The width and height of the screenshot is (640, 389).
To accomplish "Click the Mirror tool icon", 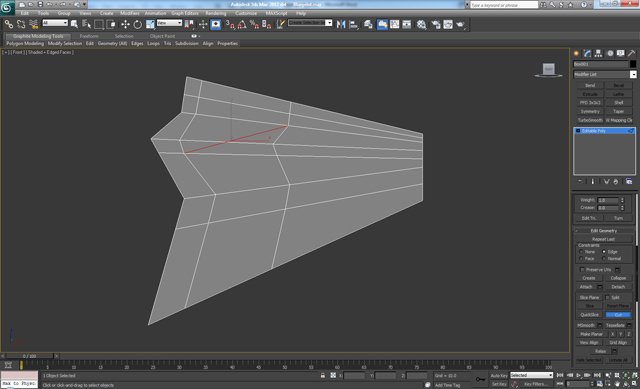I will pos(341,24).
